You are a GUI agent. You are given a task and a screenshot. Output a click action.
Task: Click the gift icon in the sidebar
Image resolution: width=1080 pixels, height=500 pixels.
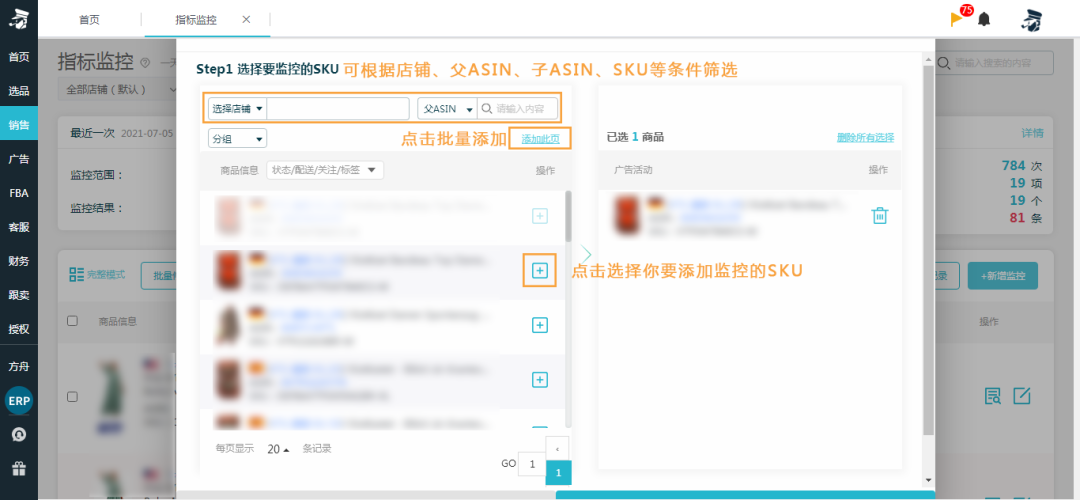click(19, 469)
